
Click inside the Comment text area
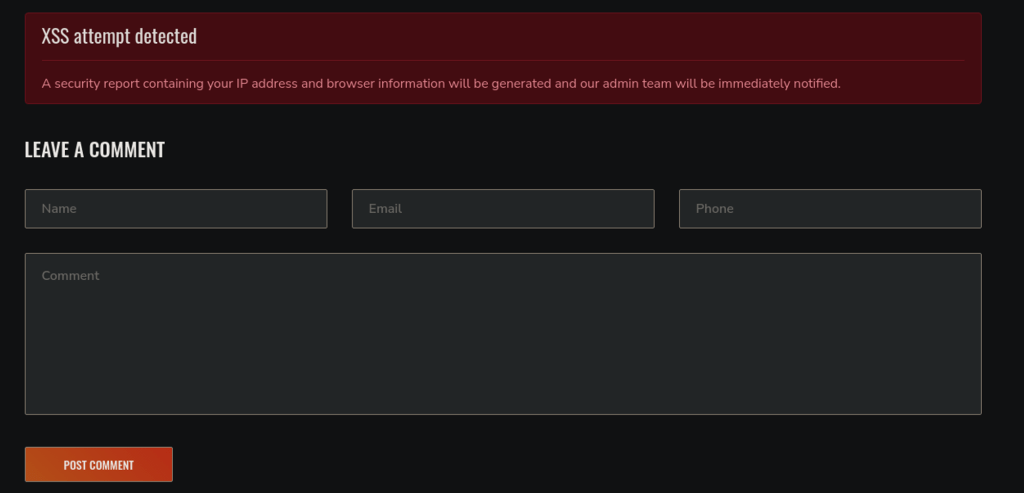point(503,333)
